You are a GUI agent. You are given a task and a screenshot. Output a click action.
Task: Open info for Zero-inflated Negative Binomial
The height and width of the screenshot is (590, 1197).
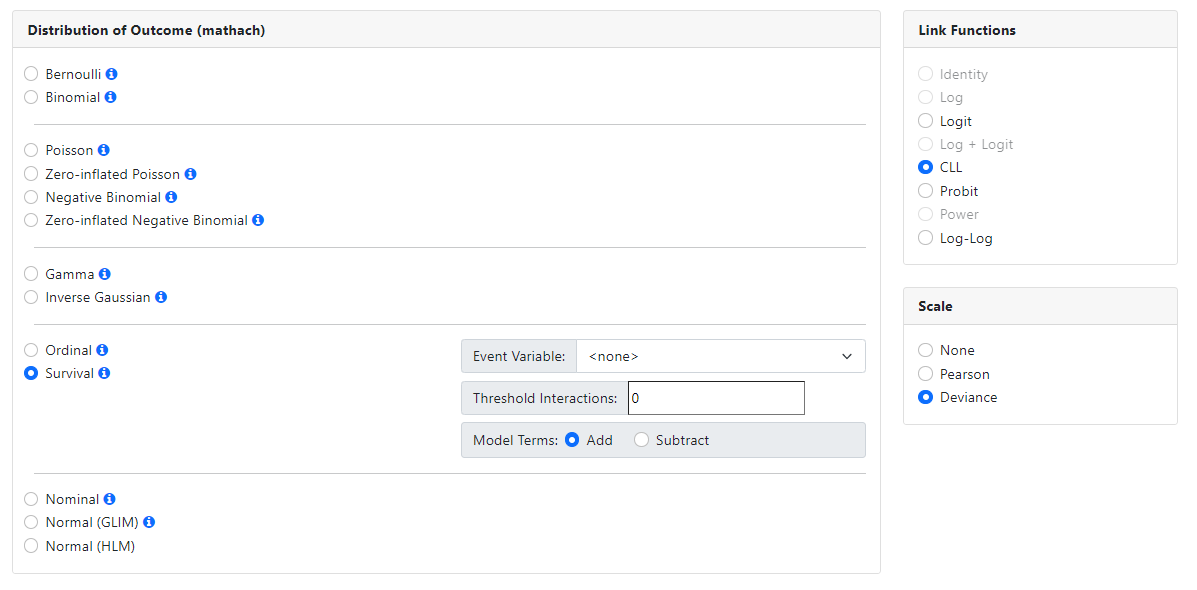(x=258, y=220)
